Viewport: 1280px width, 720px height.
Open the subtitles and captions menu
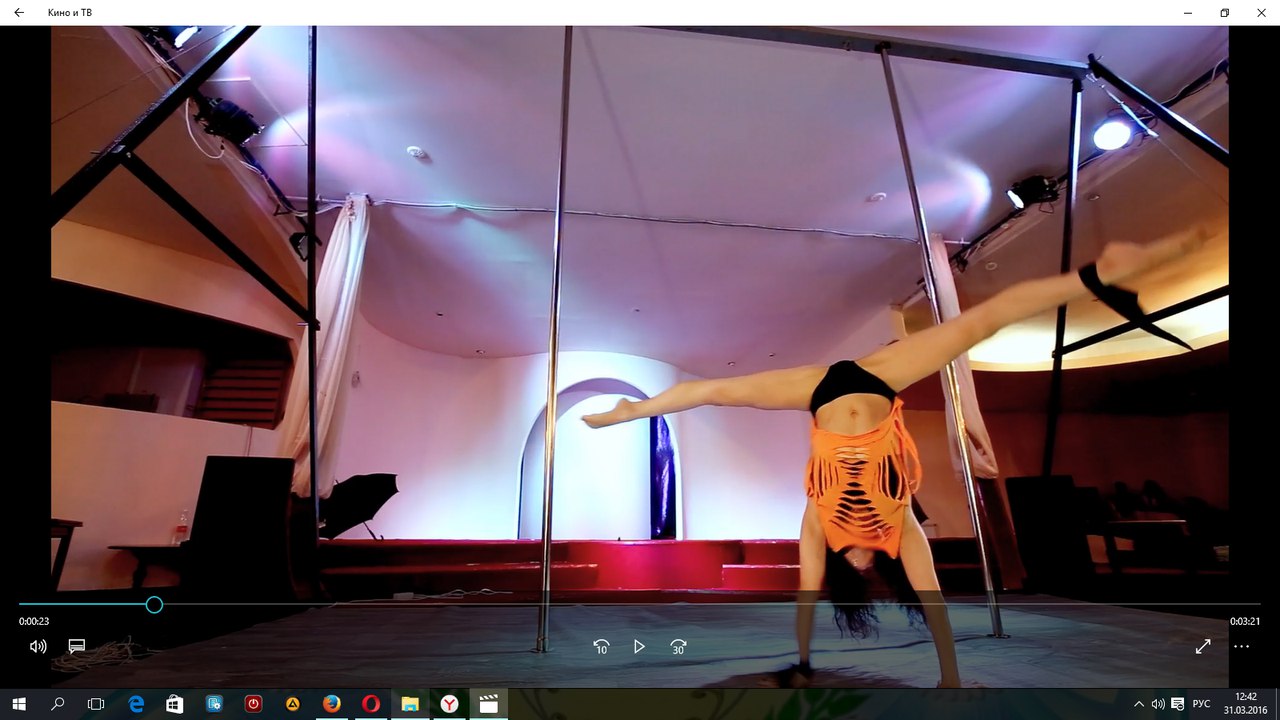pos(77,646)
